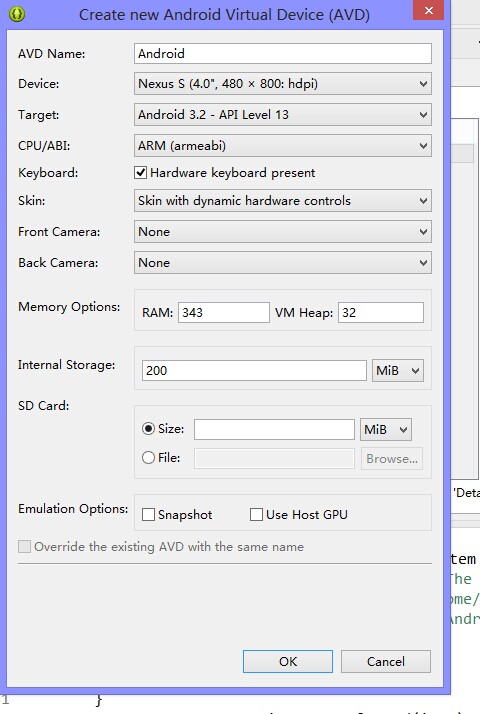Open Internal Storage MiB unit dropdown
The height and width of the screenshot is (714, 480).
(x=398, y=370)
